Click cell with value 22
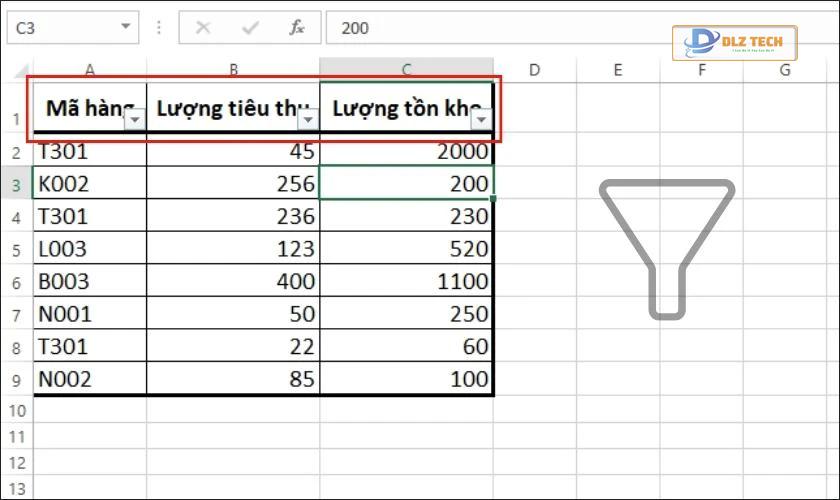Viewport: 840px width, 500px height. click(x=233, y=346)
